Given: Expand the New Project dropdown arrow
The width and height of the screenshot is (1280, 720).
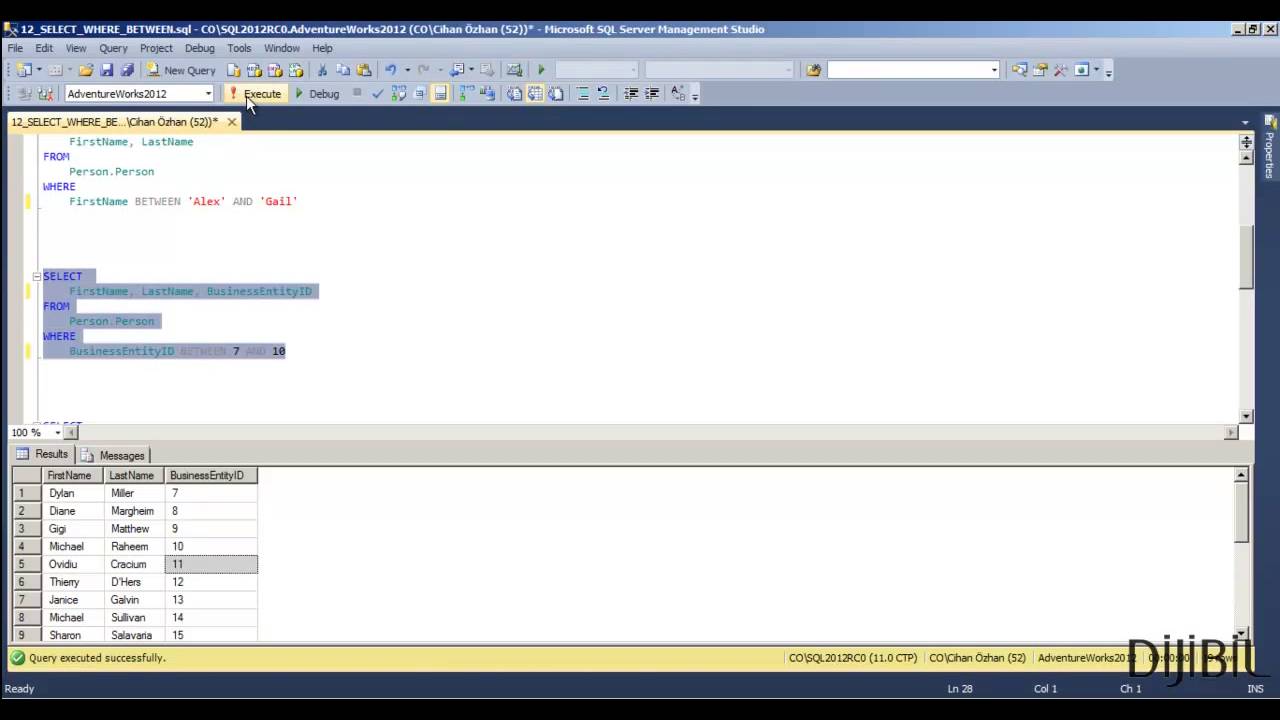Looking at the screenshot, I should point(39,70).
